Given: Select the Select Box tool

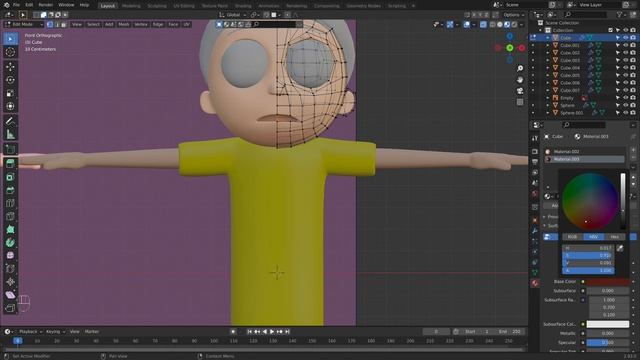Looking at the screenshot, I should point(10,39).
